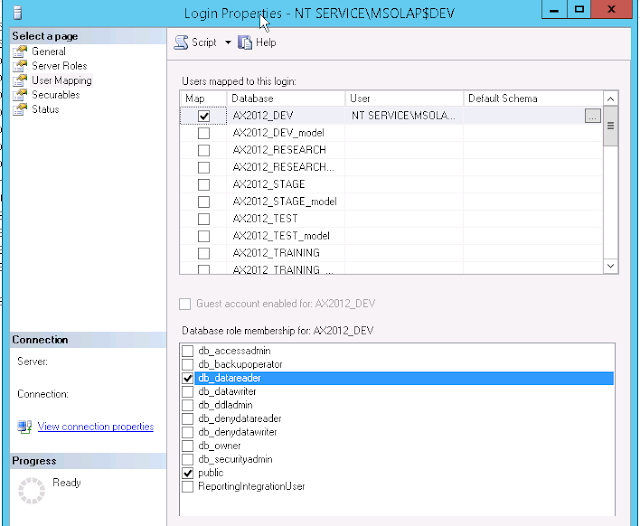Open the Status page
The height and width of the screenshot is (526, 640).
[45, 109]
